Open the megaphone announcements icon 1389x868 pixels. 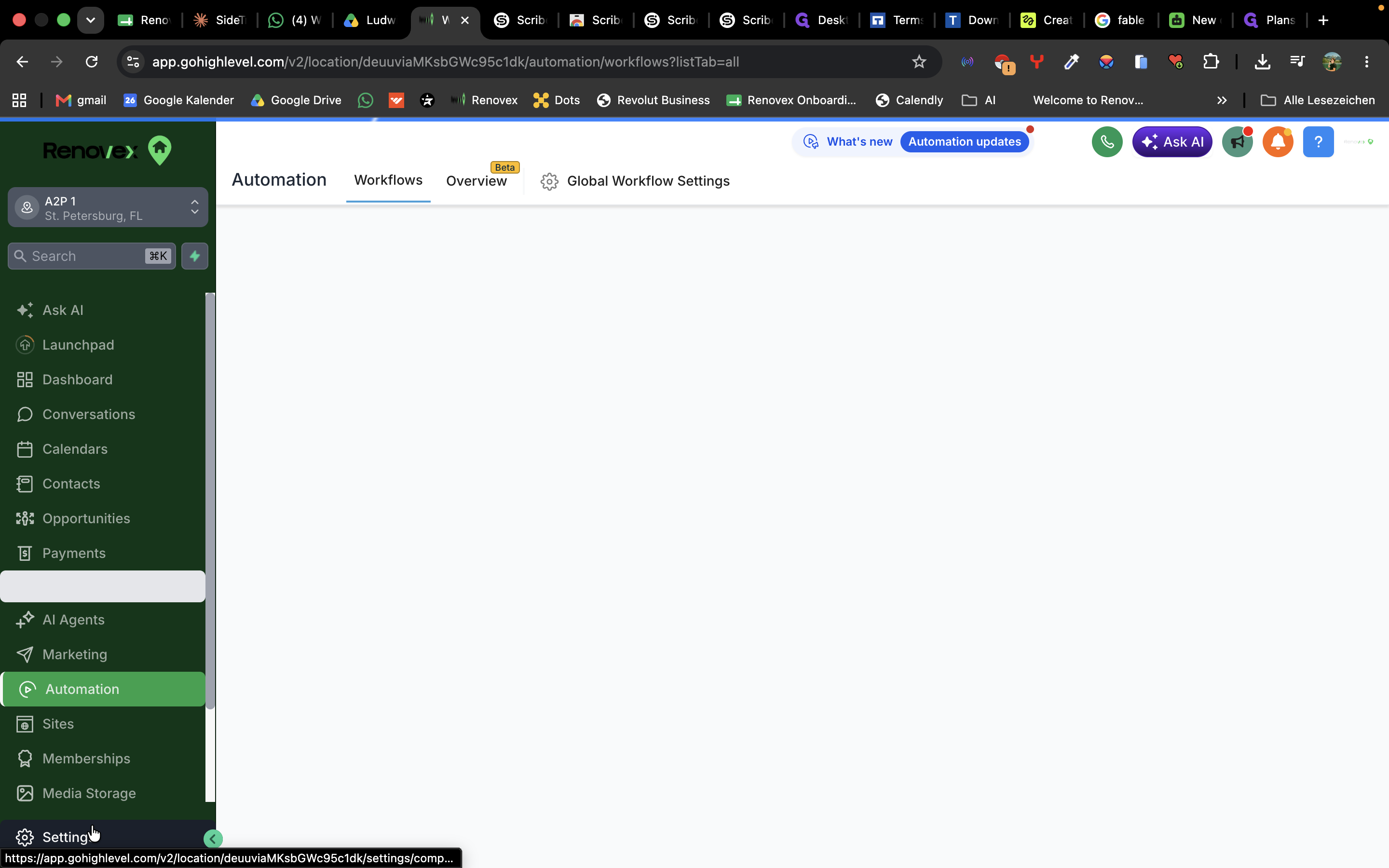(1237, 142)
